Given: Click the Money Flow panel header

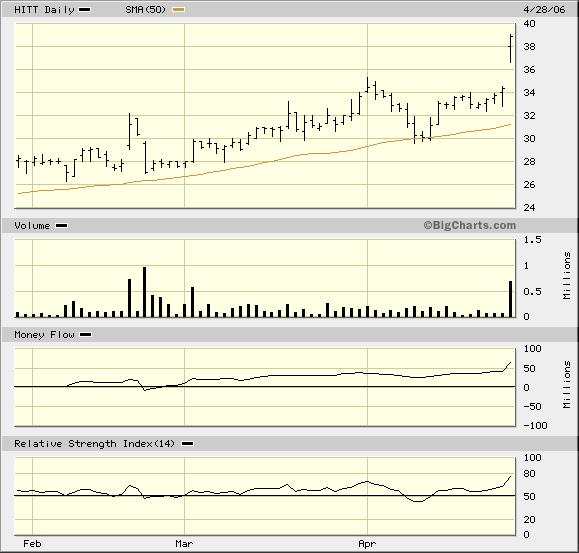Looking at the screenshot, I should 290,335.
